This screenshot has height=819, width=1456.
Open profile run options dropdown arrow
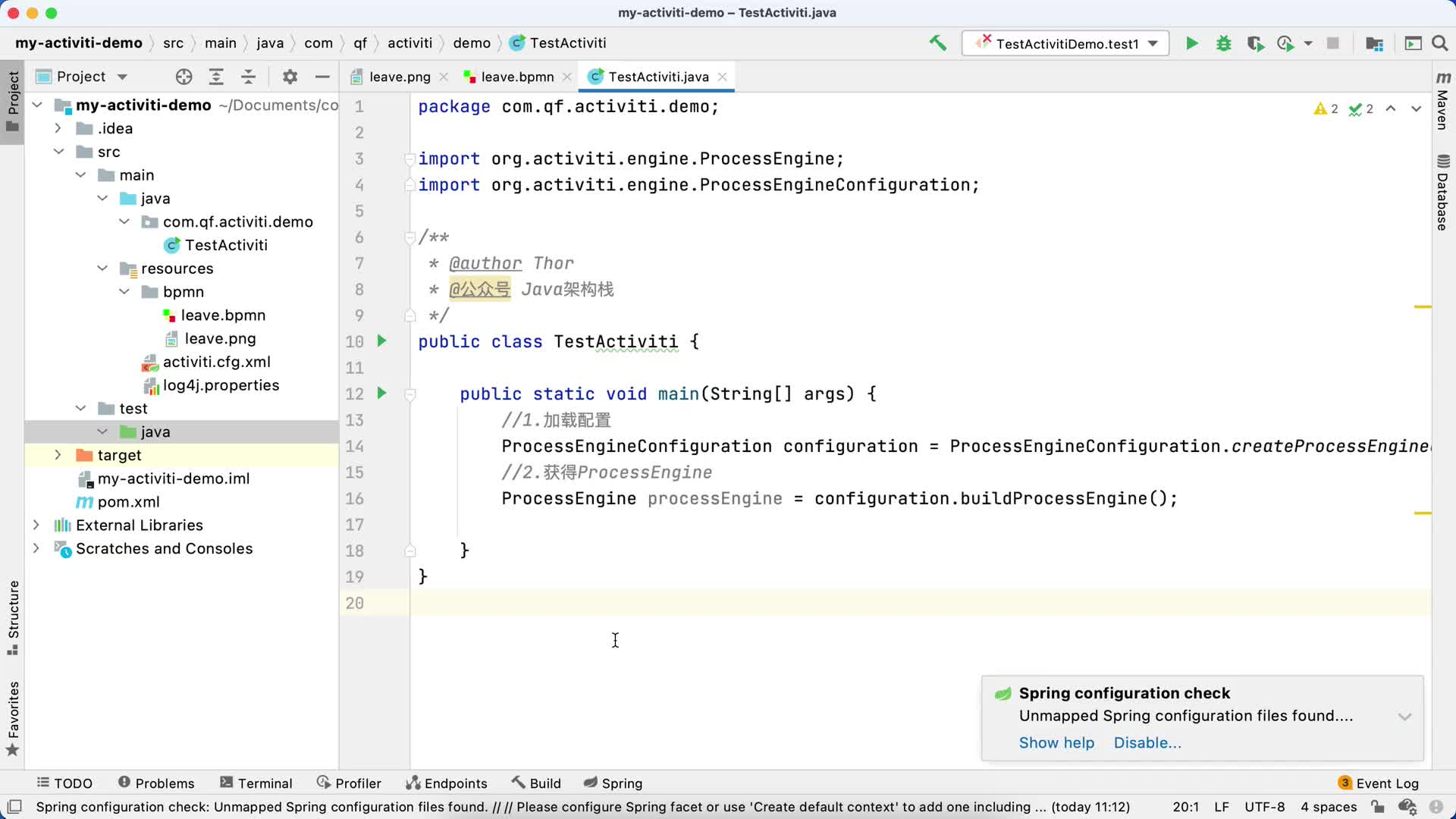(x=1308, y=44)
